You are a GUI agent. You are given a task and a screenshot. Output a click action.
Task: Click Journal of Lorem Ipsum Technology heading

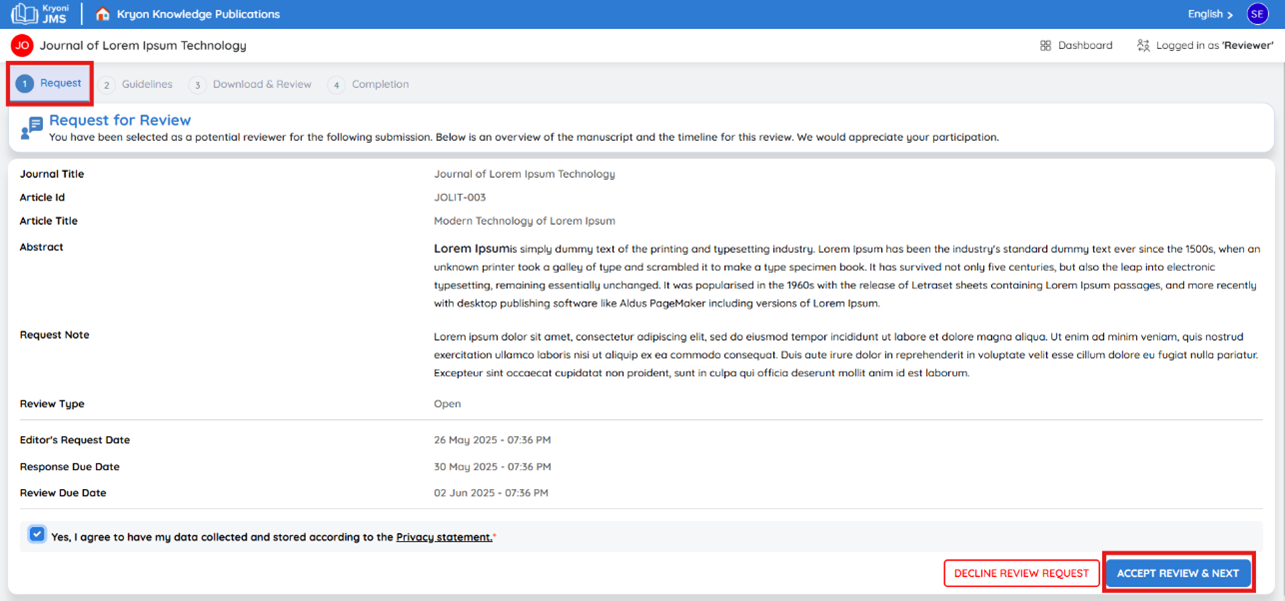point(143,45)
